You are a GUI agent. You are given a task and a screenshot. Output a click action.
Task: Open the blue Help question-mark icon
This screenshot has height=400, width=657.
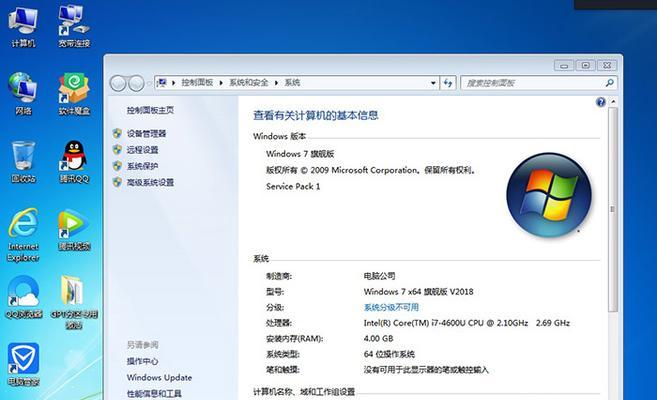tap(600, 102)
